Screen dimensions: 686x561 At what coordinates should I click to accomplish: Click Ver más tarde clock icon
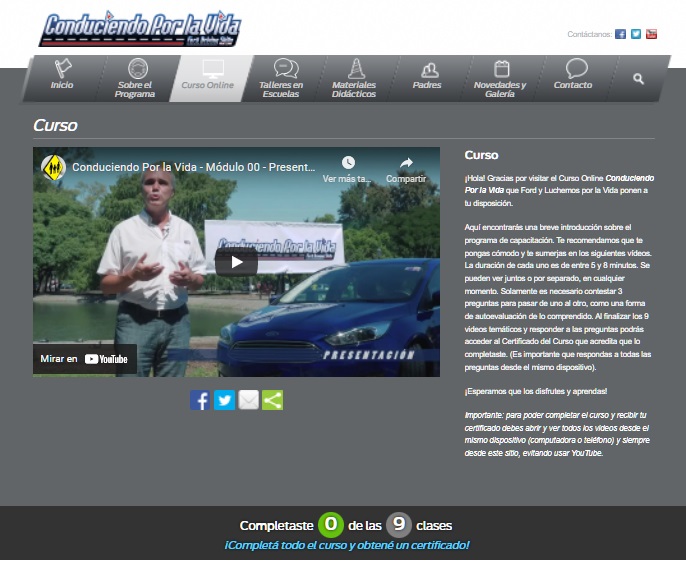point(348,163)
